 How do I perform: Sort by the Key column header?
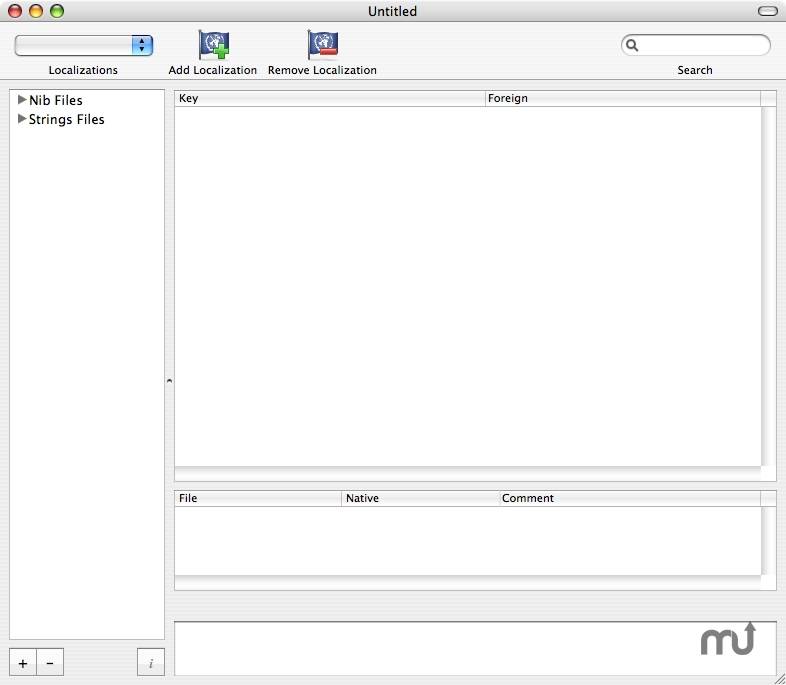[329, 98]
